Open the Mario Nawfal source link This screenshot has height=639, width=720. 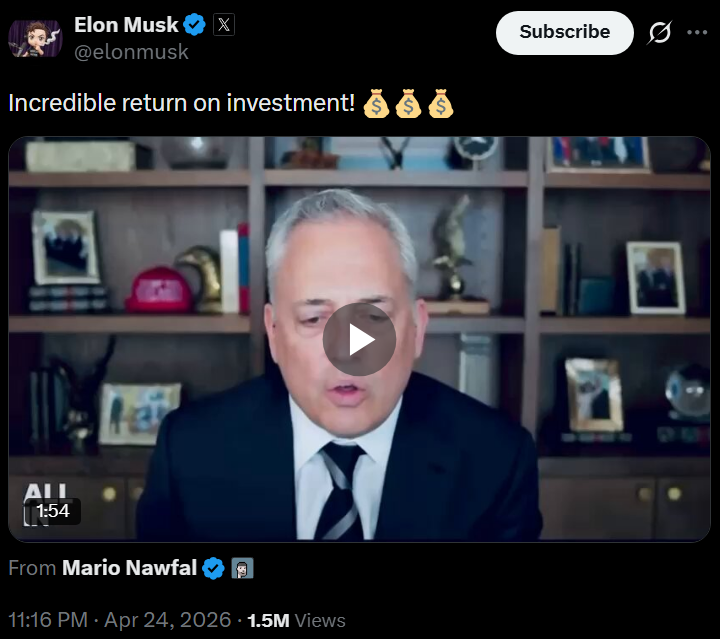129,568
